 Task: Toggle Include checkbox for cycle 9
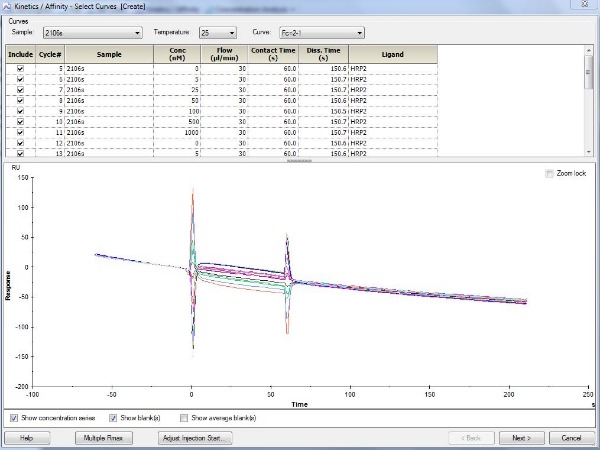(20, 111)
